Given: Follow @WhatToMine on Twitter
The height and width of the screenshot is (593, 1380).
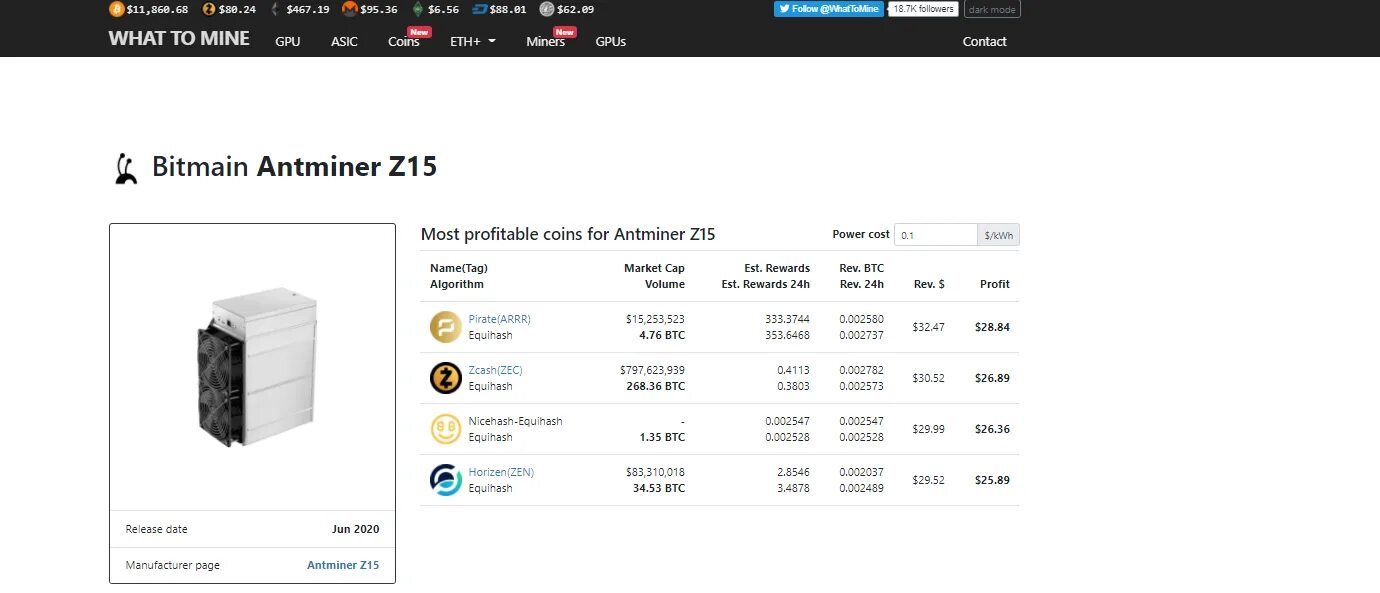Looking at the screenshot, I should coord(828,9).
